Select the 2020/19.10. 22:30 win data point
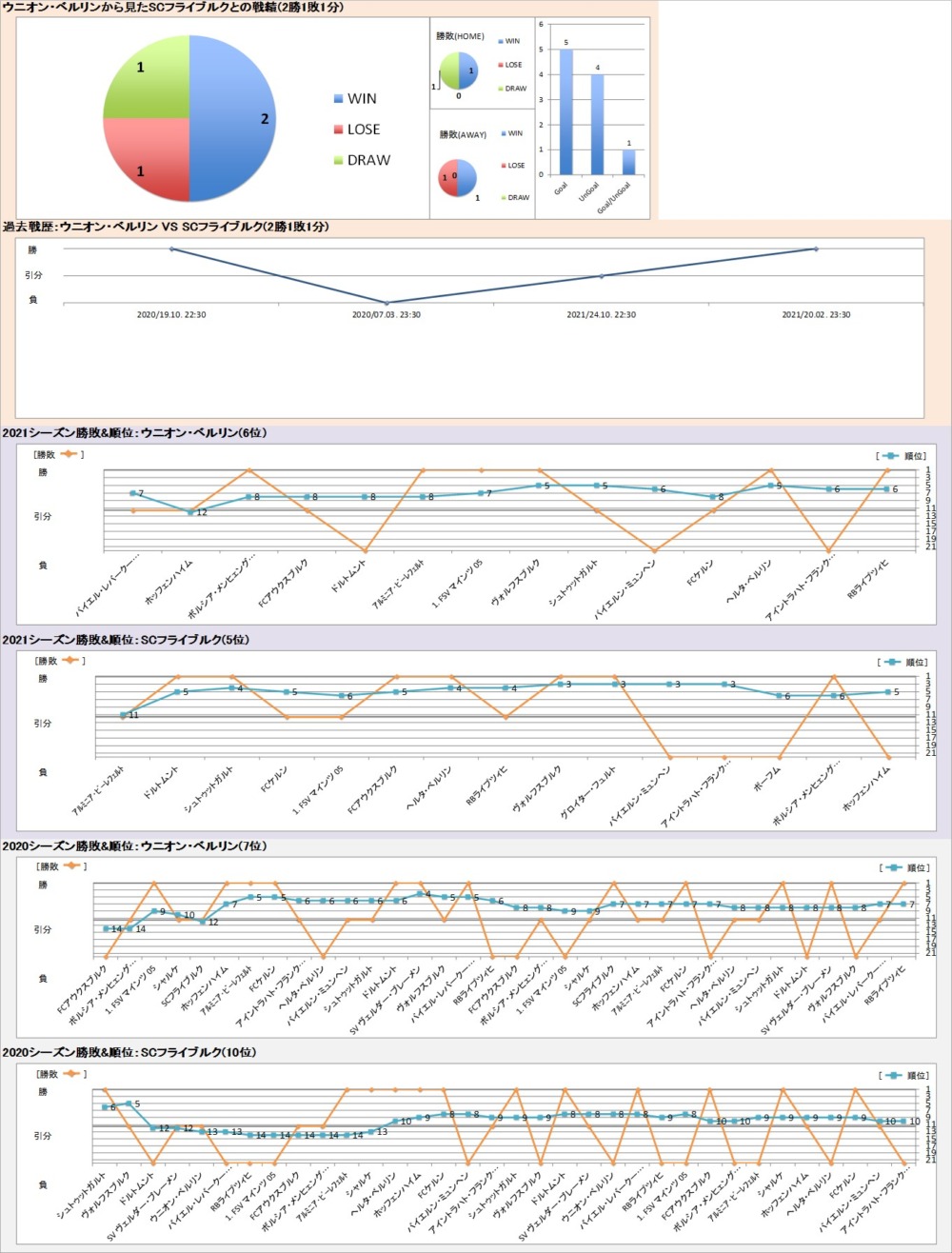Image resolution: width=952 pixels, height=1253 pixels. (x=171, y=249)
